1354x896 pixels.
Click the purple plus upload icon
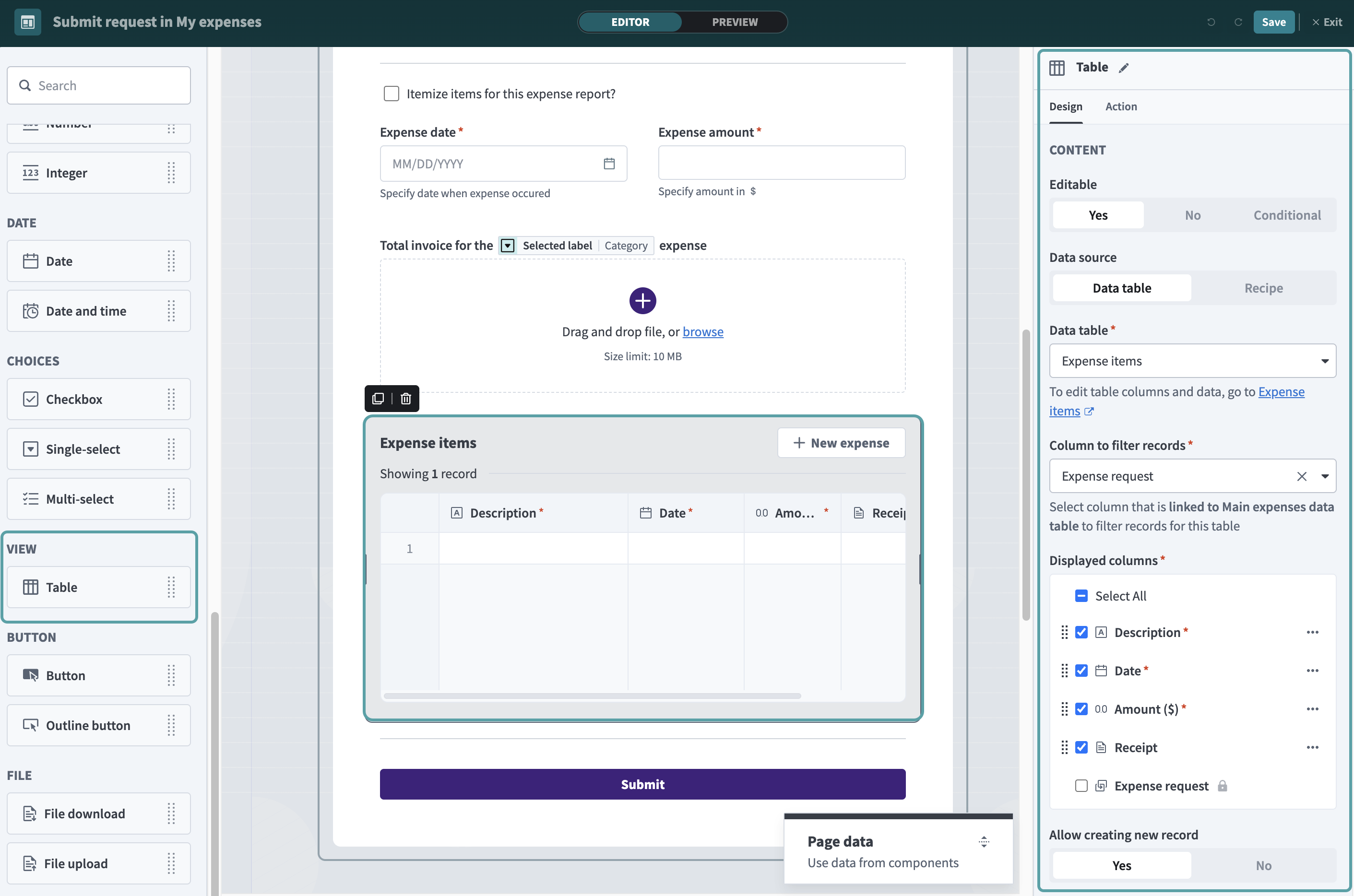[x=642, y=301]
